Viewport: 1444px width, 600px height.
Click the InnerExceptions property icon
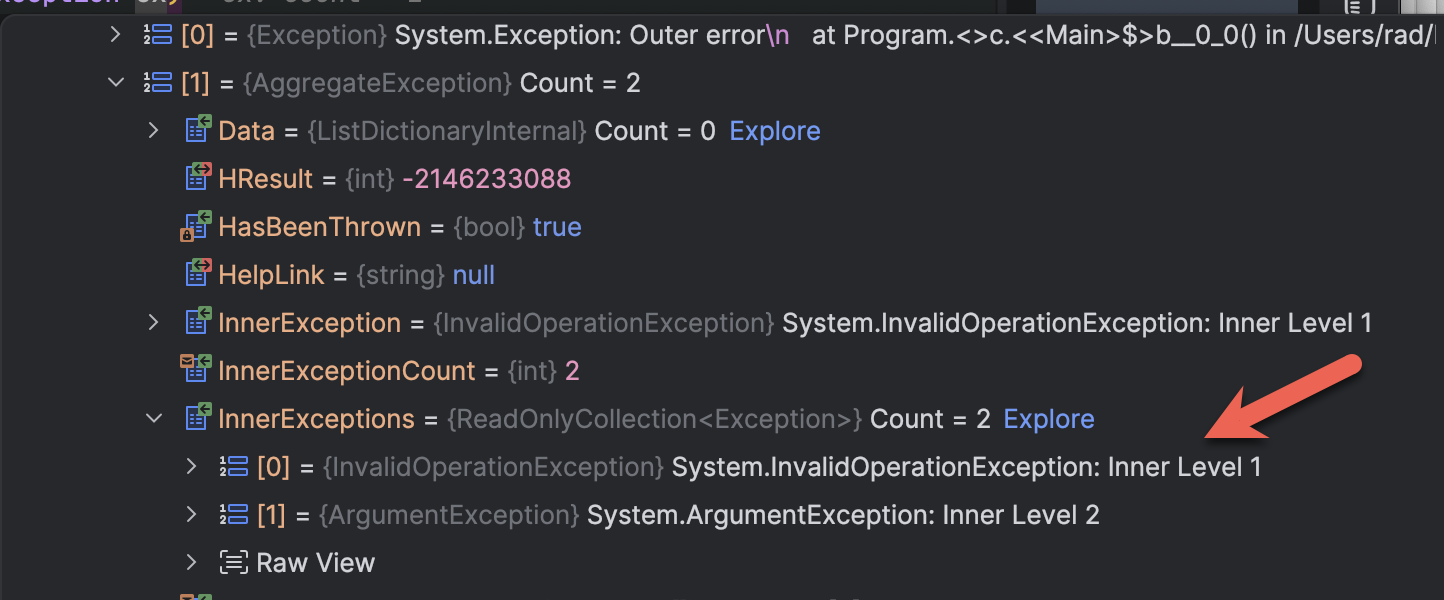point(197,419)
